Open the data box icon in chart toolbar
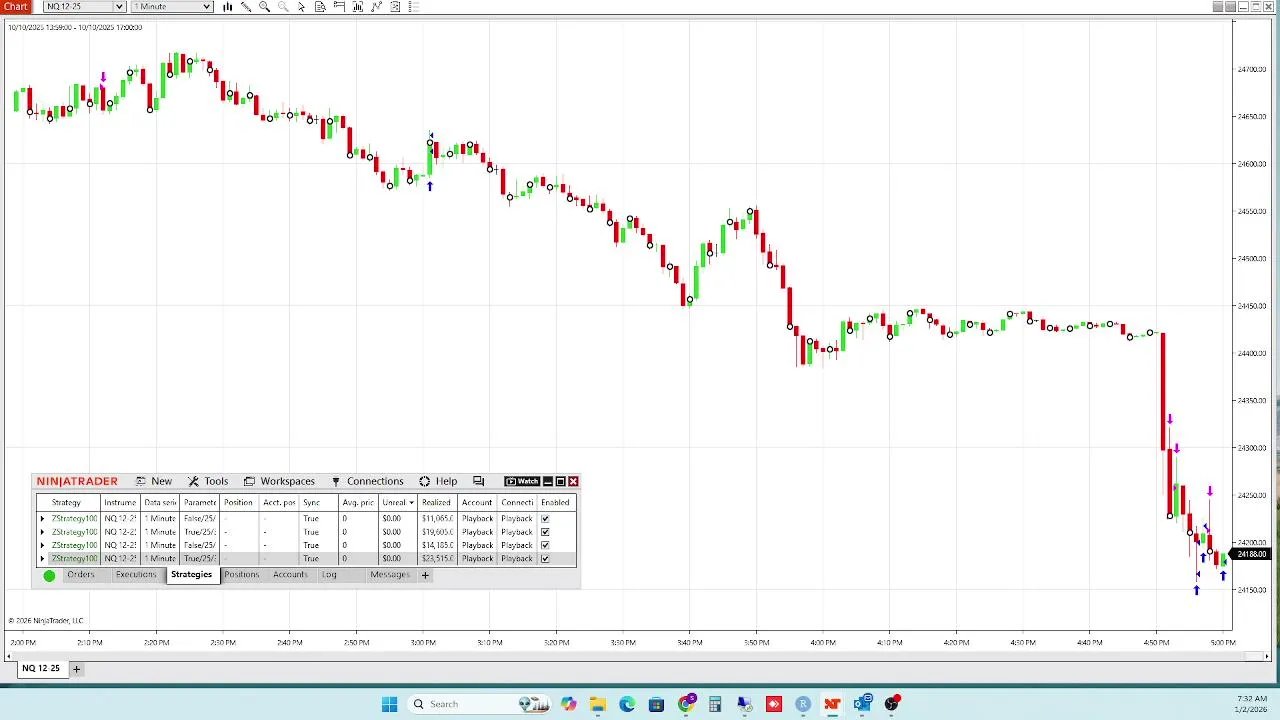 320,7
